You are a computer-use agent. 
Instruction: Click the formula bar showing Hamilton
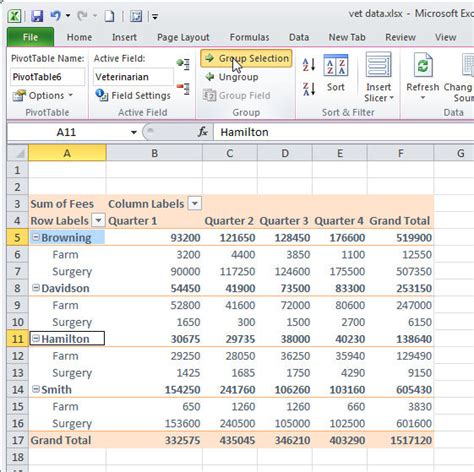343,132
